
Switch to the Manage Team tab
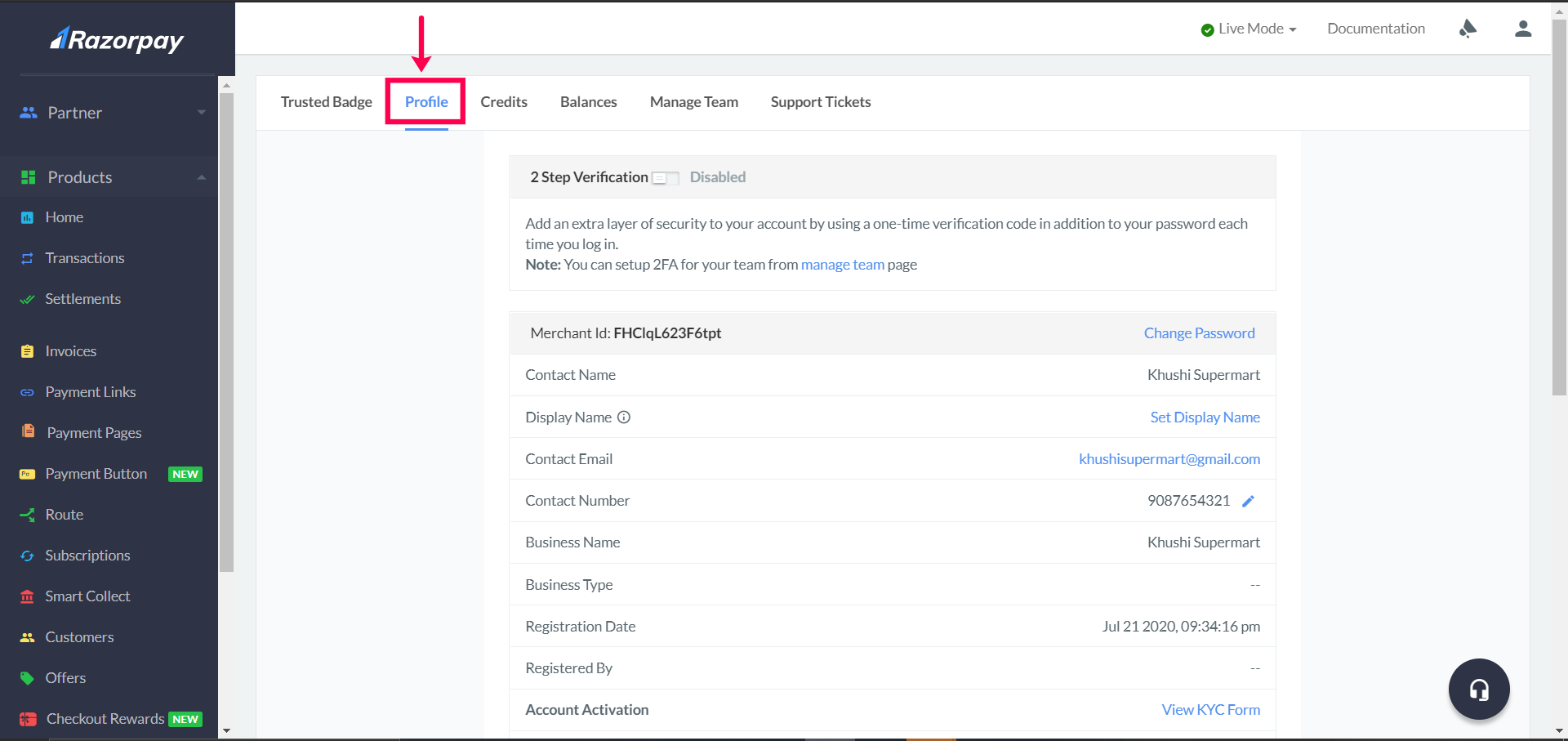pyautogui.click(x=693, y=102)
